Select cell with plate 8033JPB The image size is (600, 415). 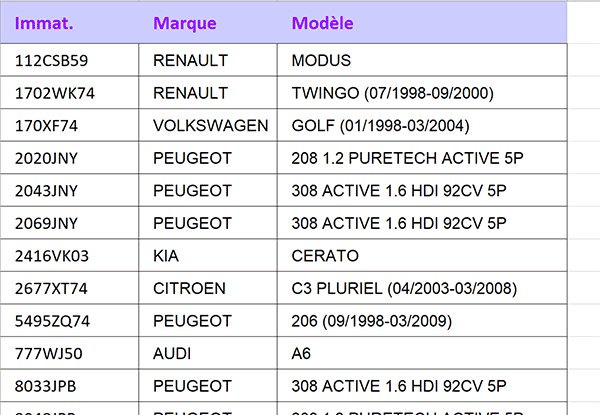(69, 385)
